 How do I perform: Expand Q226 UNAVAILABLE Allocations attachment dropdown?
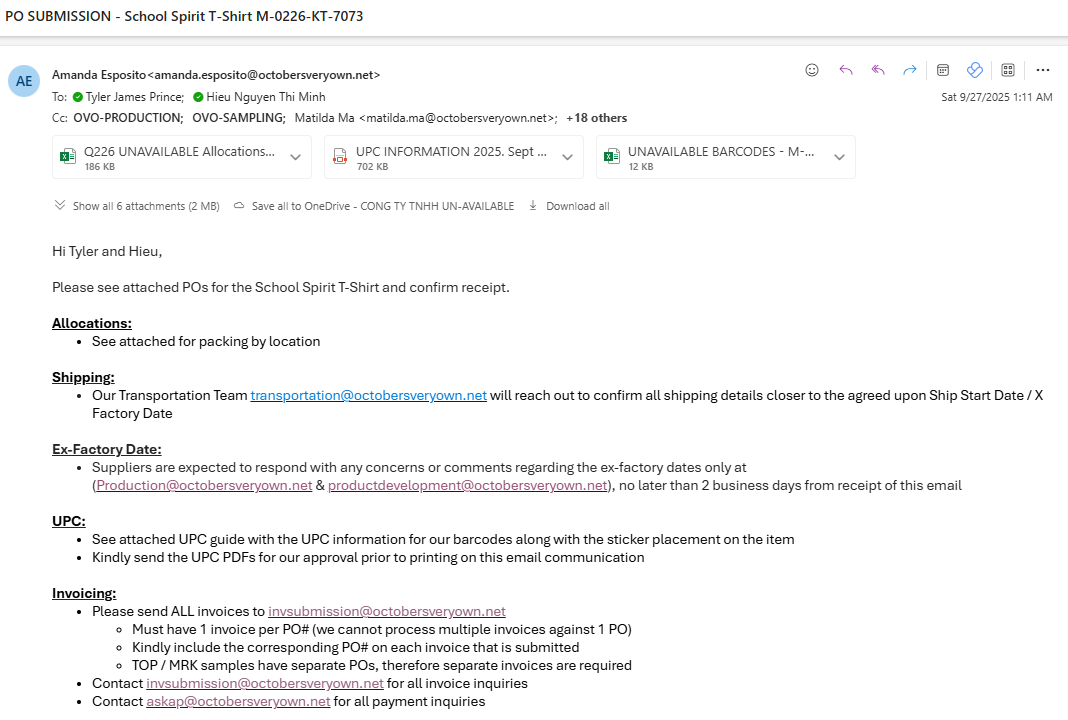click(x=295, y=158)
